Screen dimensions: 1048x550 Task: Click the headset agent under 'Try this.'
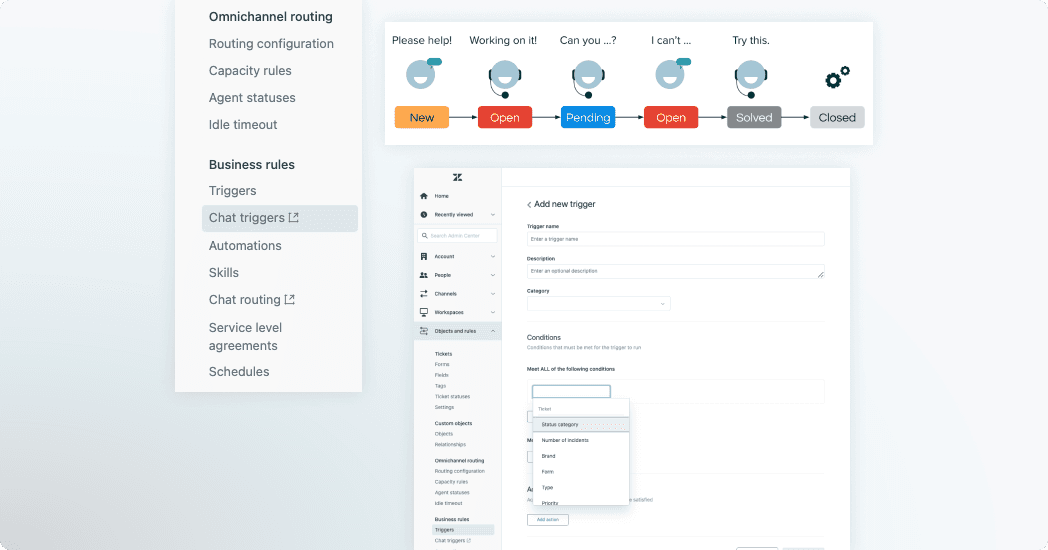coord(751,78)
